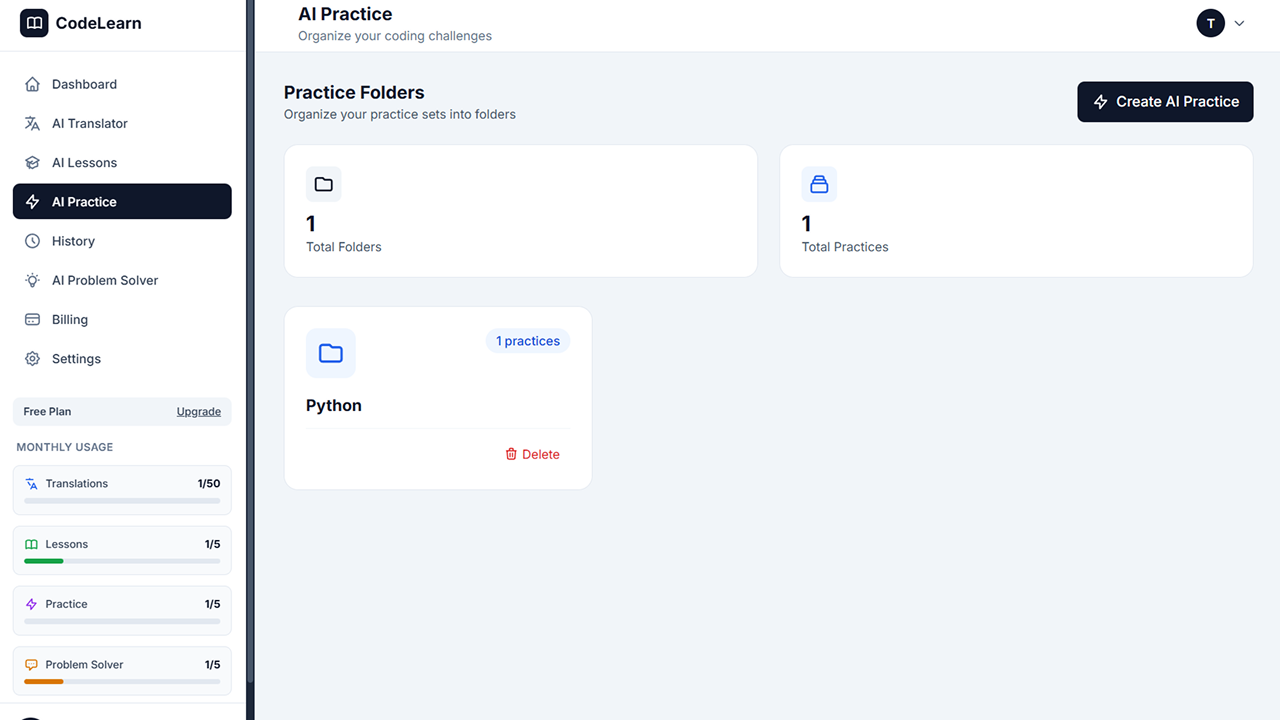Viewport: 1280px width, 720px height.
Task: Open the Dashboard menu item
Action: (x=84, y=85)
